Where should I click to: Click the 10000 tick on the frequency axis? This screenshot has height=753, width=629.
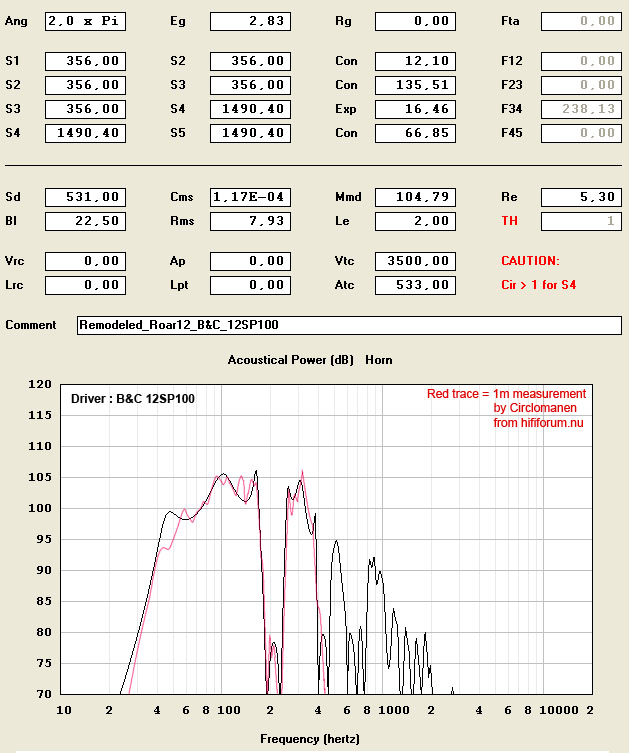(x=558, y=710)
